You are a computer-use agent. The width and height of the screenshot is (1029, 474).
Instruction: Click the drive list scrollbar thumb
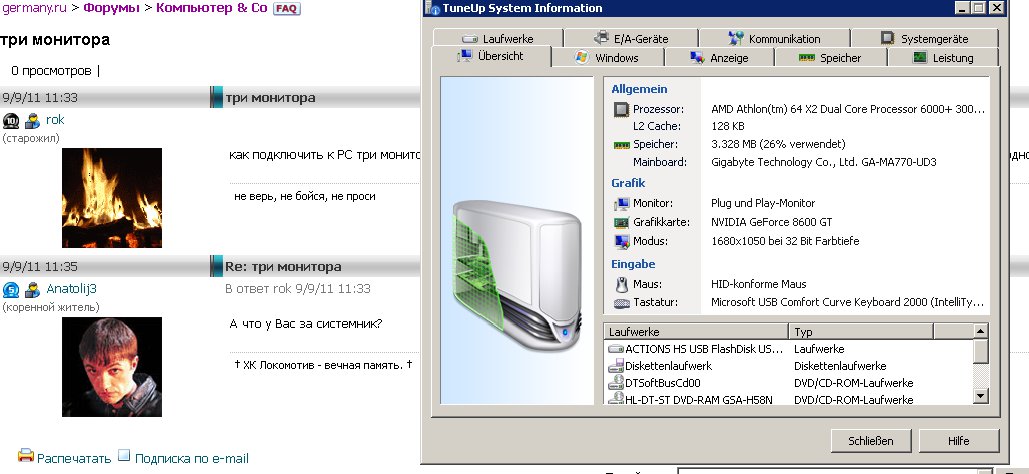pos(980,351)
